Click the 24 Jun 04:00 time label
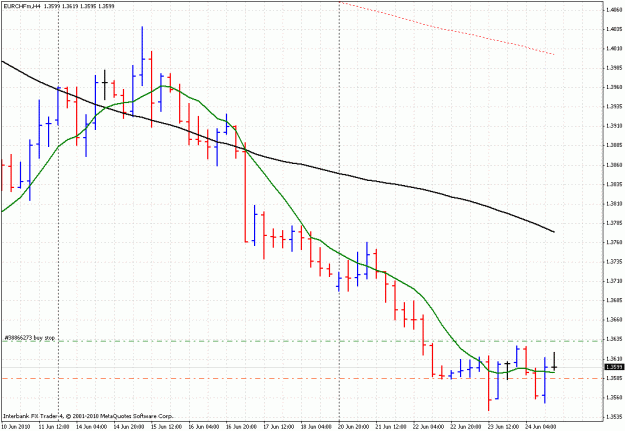Image resolution: width=625 pixels, height=431 pixels. (541, 427)
